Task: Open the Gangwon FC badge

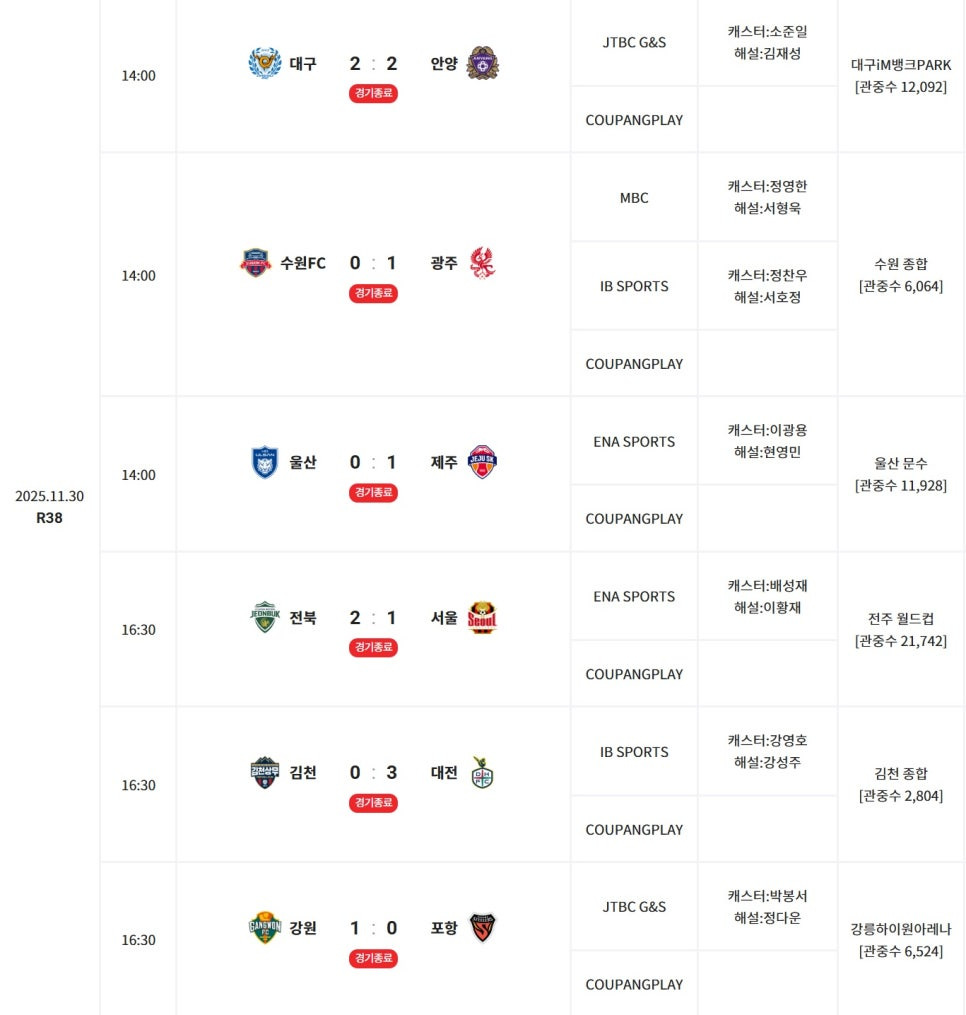Action: [x=265, y=928]
